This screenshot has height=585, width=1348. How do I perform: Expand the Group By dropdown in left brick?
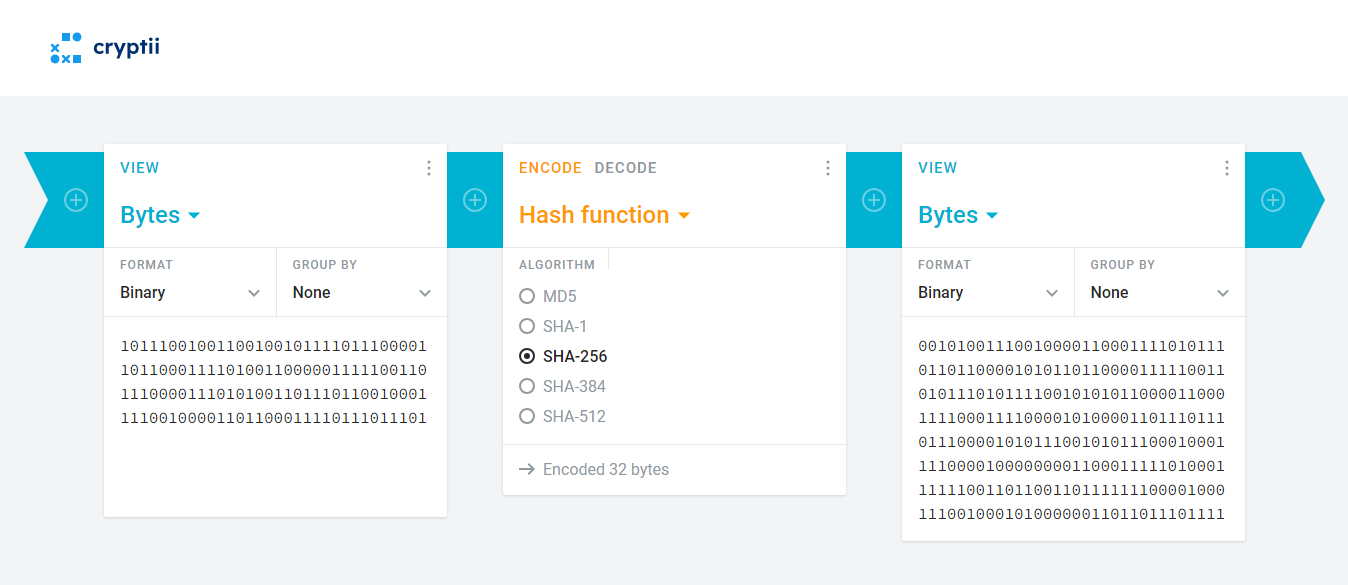(361, 293)
